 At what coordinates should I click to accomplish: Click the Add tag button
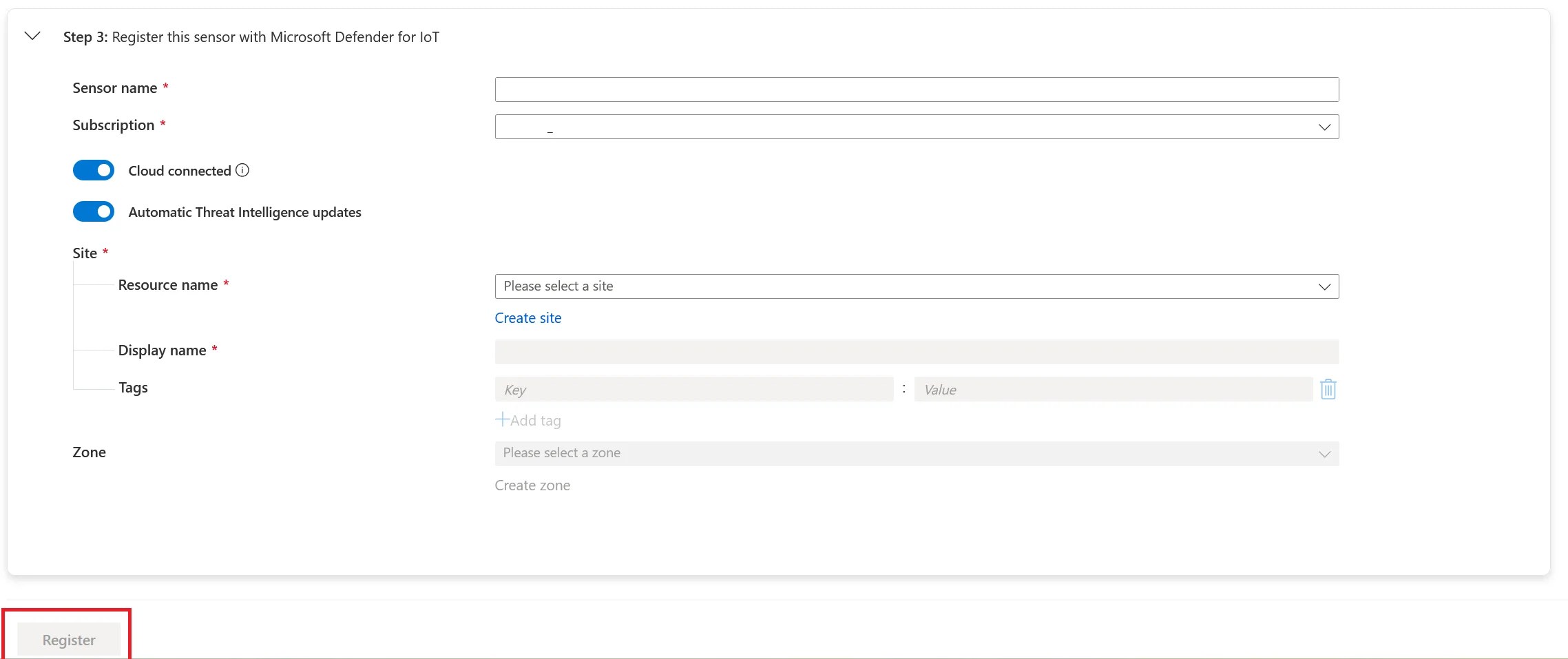coord(528,420)
